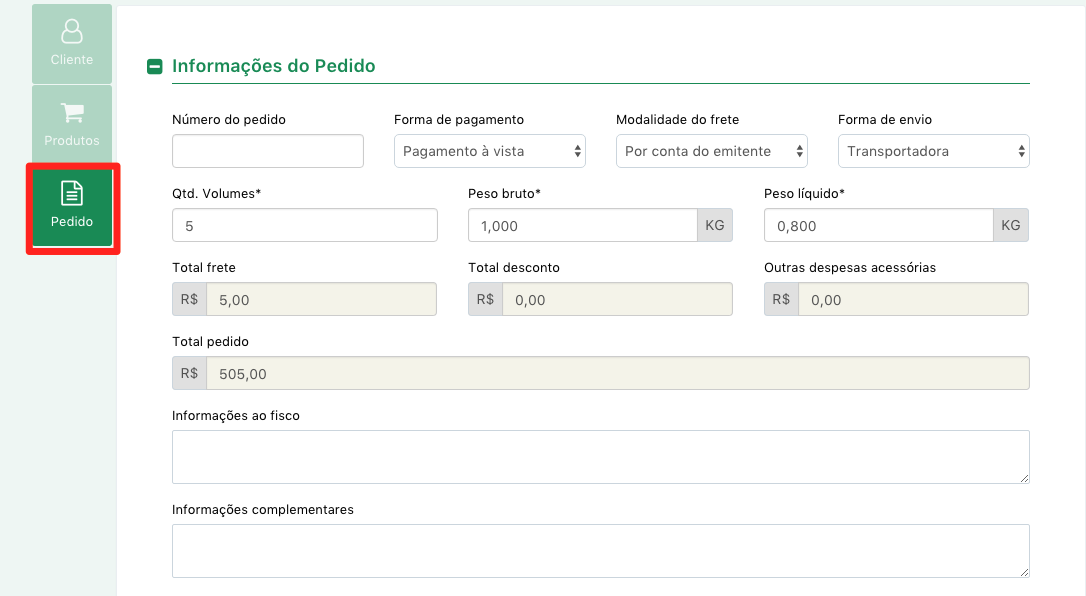Click the Total pedido value field

618,373
